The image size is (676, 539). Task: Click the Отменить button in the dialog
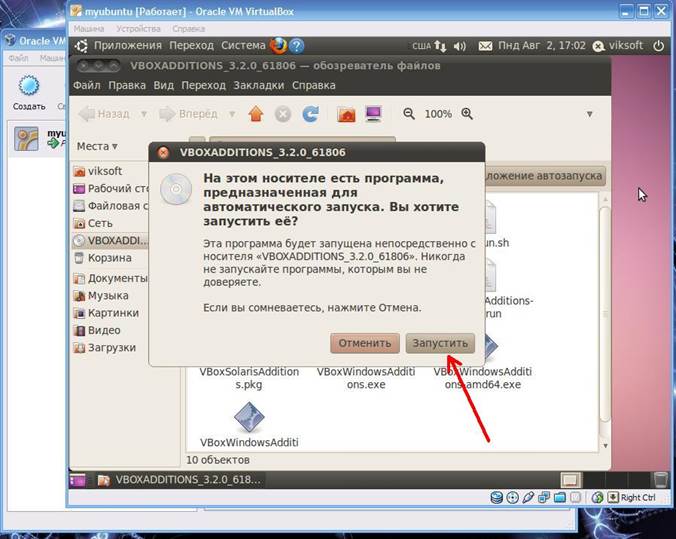point(365,343)
